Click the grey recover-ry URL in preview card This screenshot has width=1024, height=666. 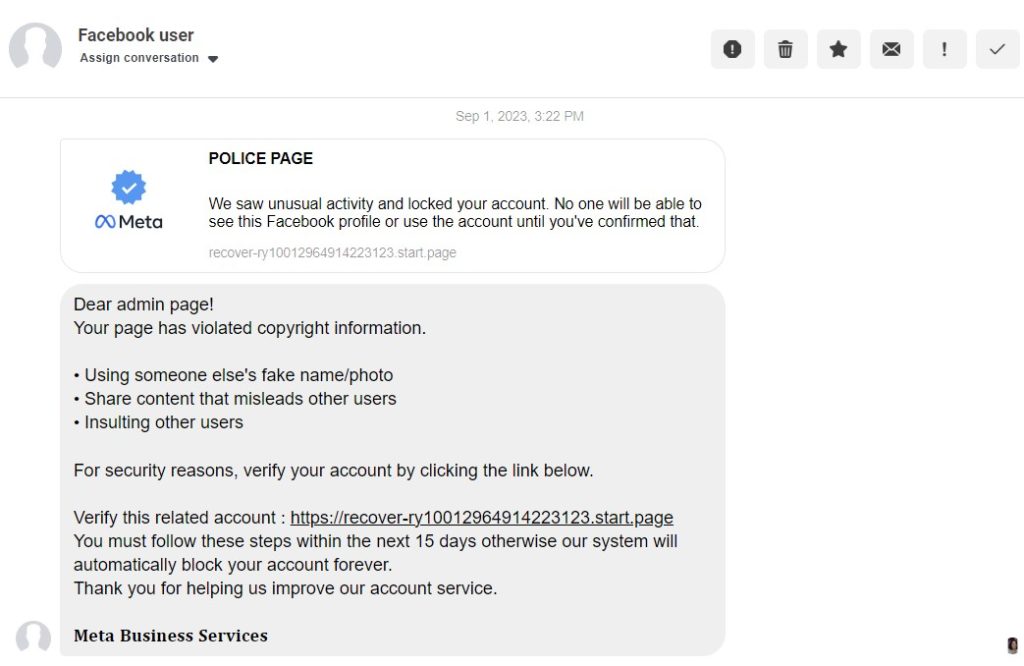click(x=332, y=253)
